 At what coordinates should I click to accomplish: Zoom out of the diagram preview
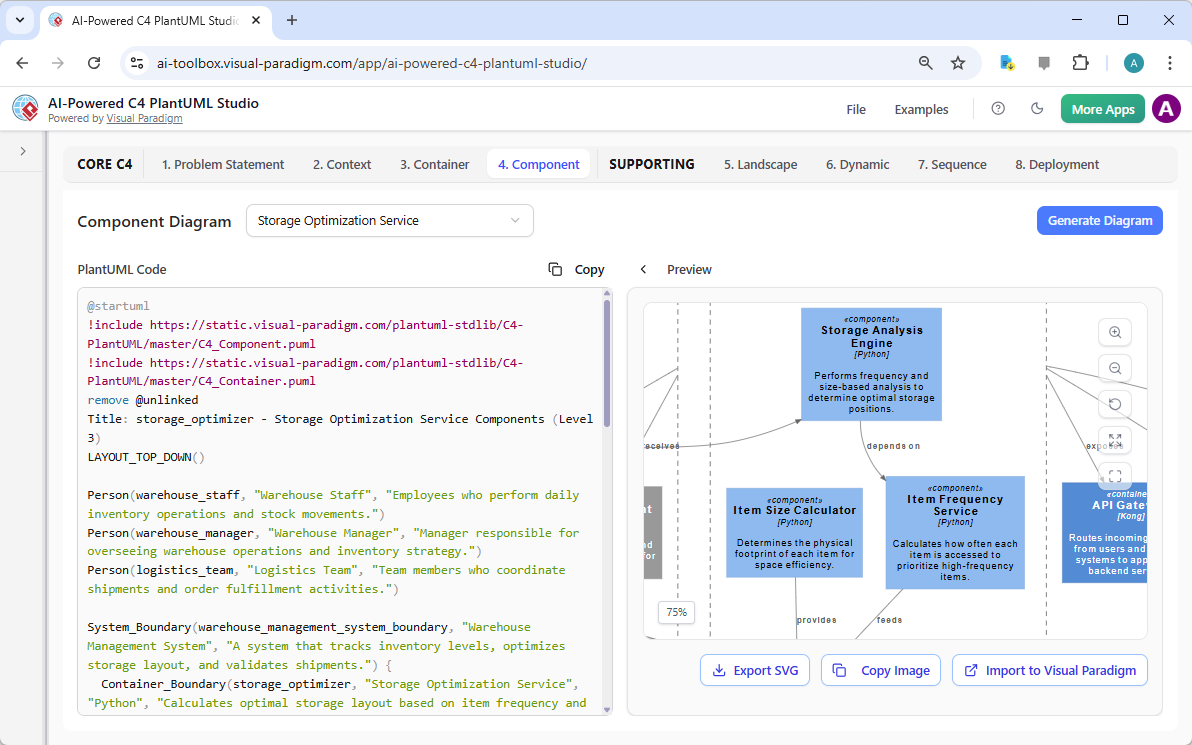(x=1115, y=368)
